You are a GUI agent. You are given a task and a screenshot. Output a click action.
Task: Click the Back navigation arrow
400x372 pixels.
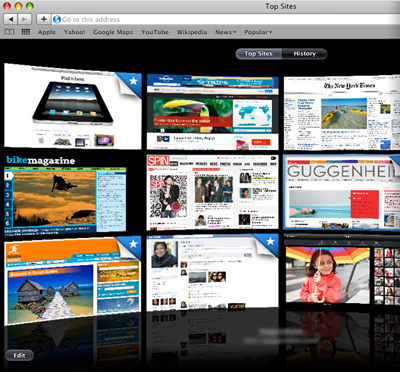[11, 19]
